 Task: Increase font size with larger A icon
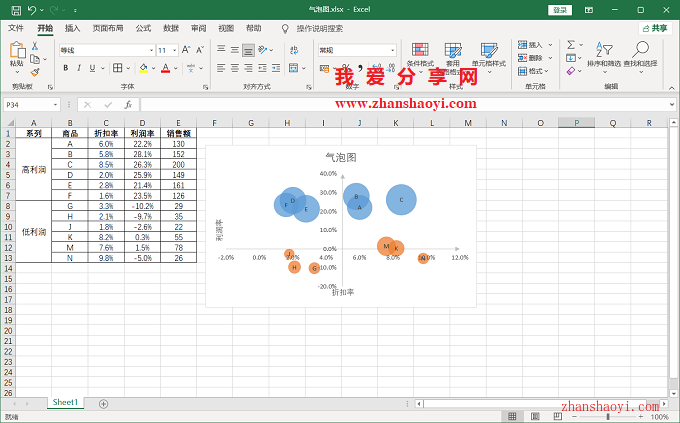[x=186, y=50]
